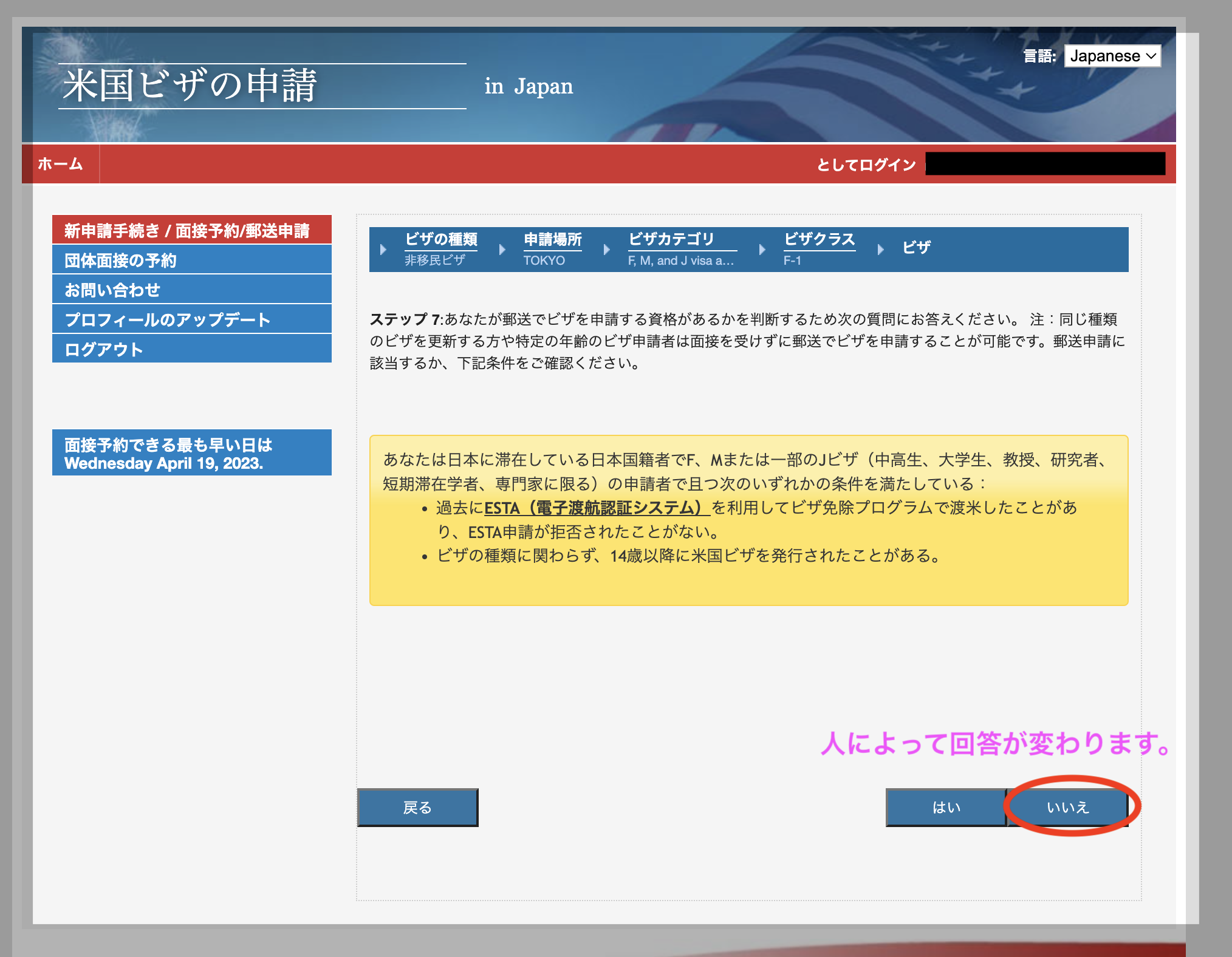Click the ビザクラス breadcrumb step
The image size is (1232, 957).
819,239
